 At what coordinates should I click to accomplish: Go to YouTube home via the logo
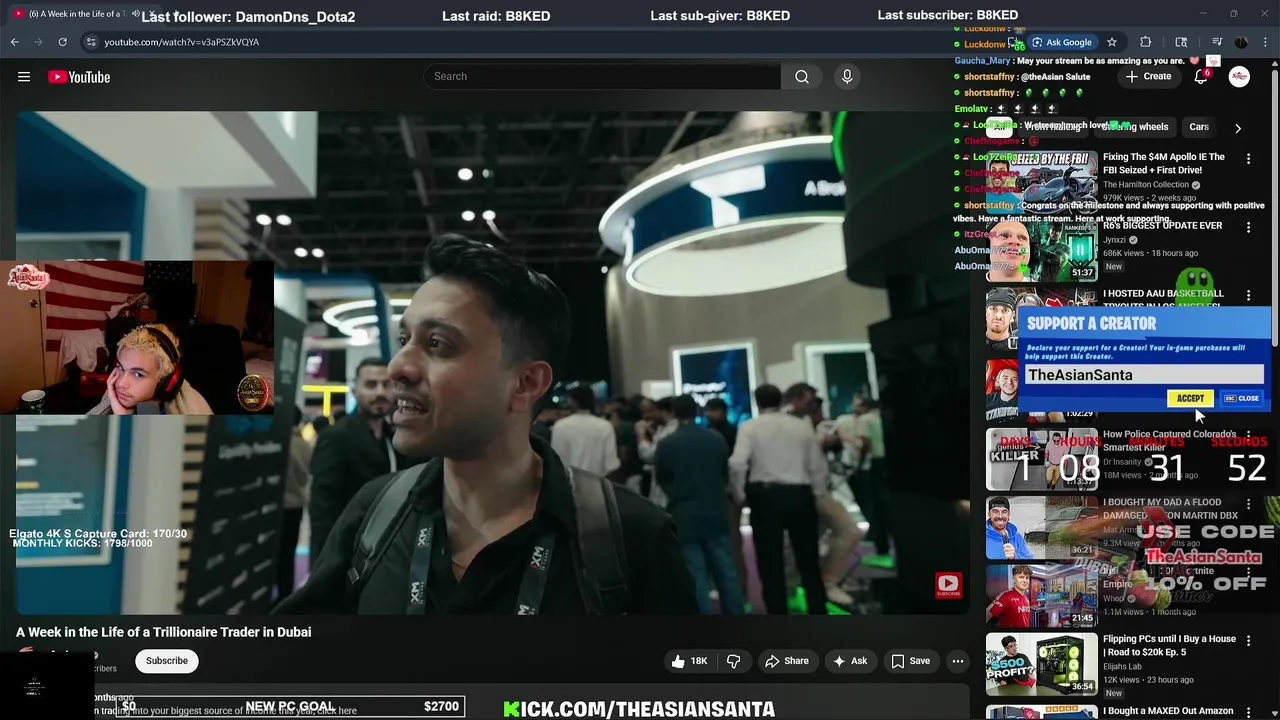pos(79,77)
